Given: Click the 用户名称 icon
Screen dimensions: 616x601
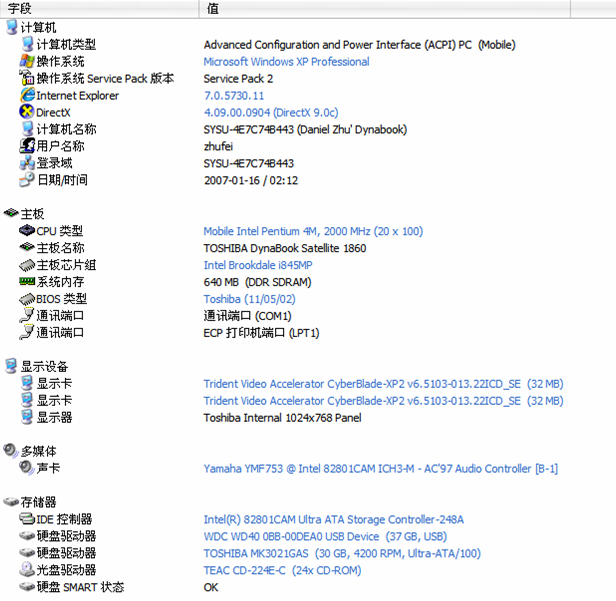Looking at the screenshot, I should click(x=27, y=146).
